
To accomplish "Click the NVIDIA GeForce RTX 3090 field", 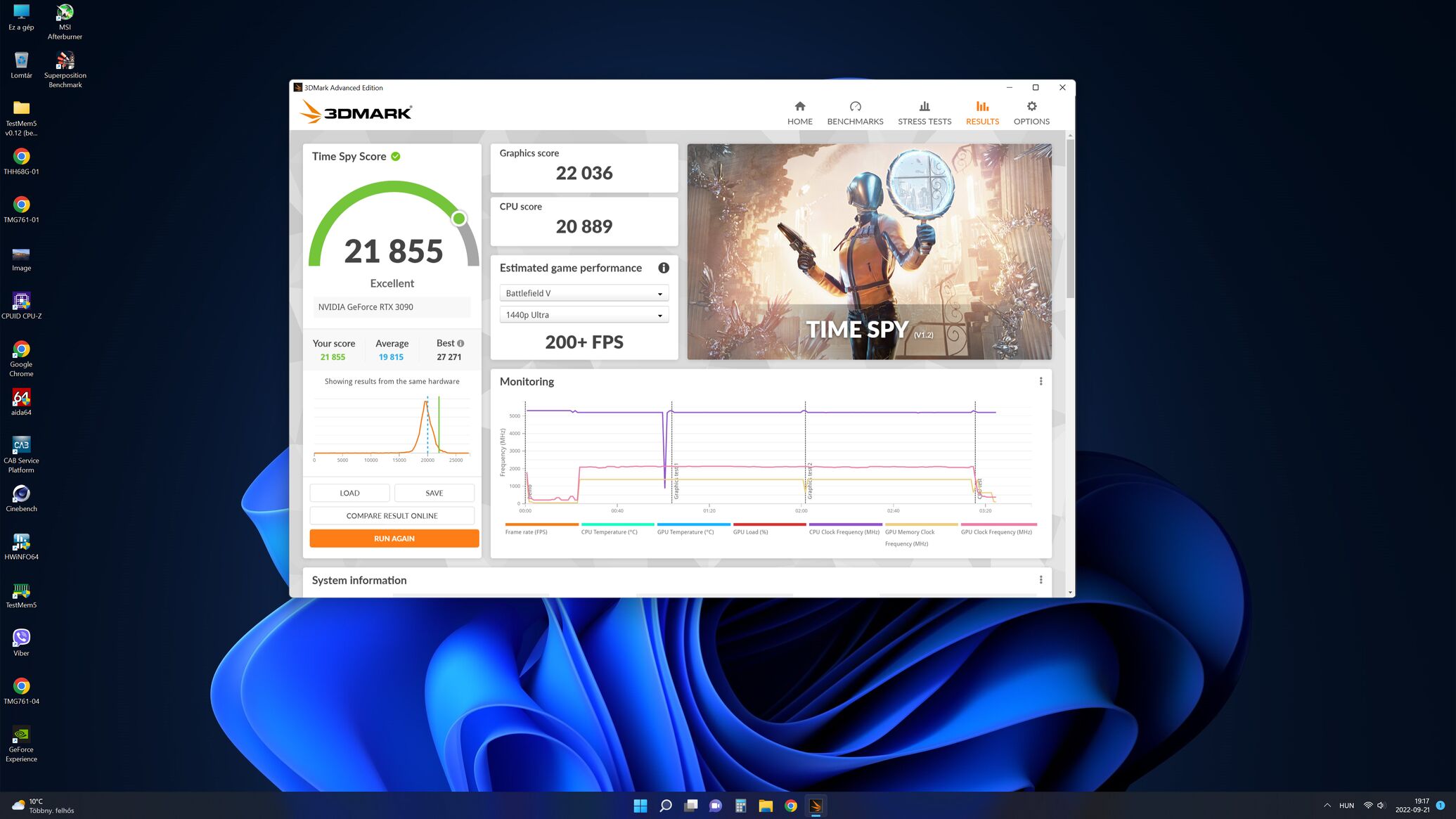I will click(x=392, y=307).
